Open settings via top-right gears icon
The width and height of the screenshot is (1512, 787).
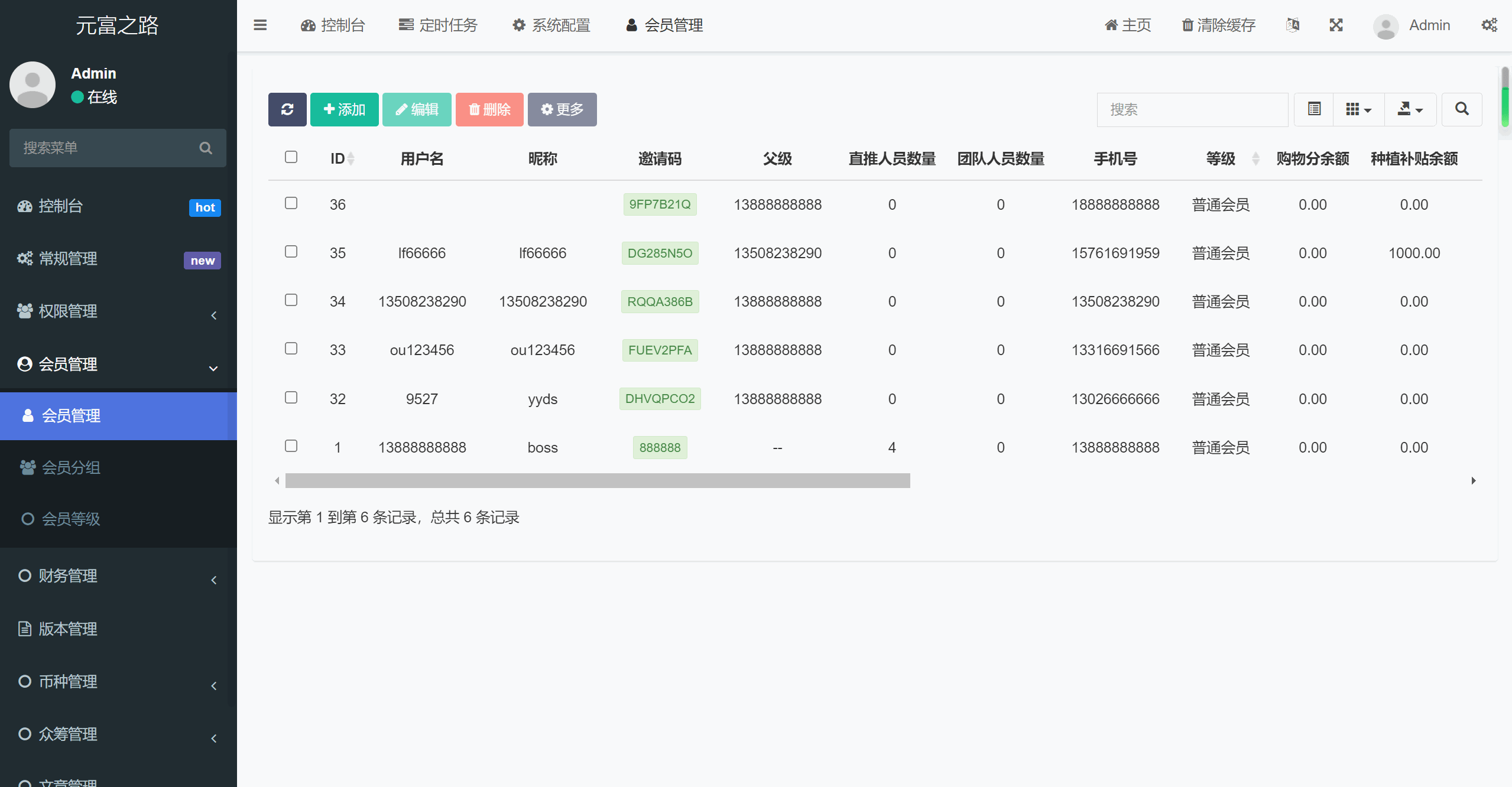(x=1489, y=25)
